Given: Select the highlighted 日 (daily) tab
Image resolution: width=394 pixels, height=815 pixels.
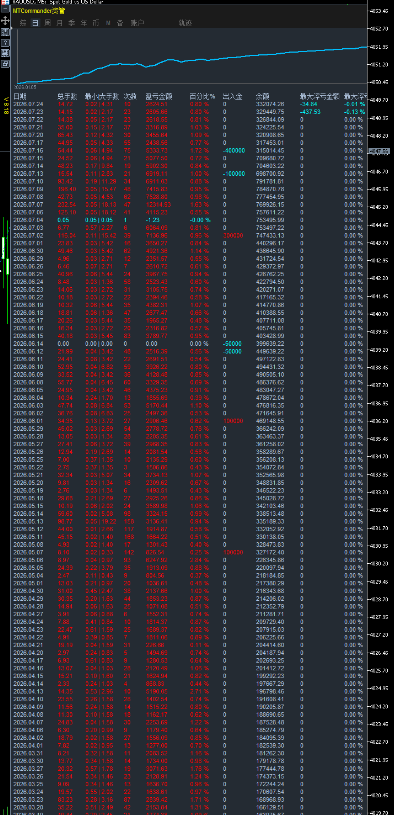Looking at the screenshot, I should tap(35, 23).
